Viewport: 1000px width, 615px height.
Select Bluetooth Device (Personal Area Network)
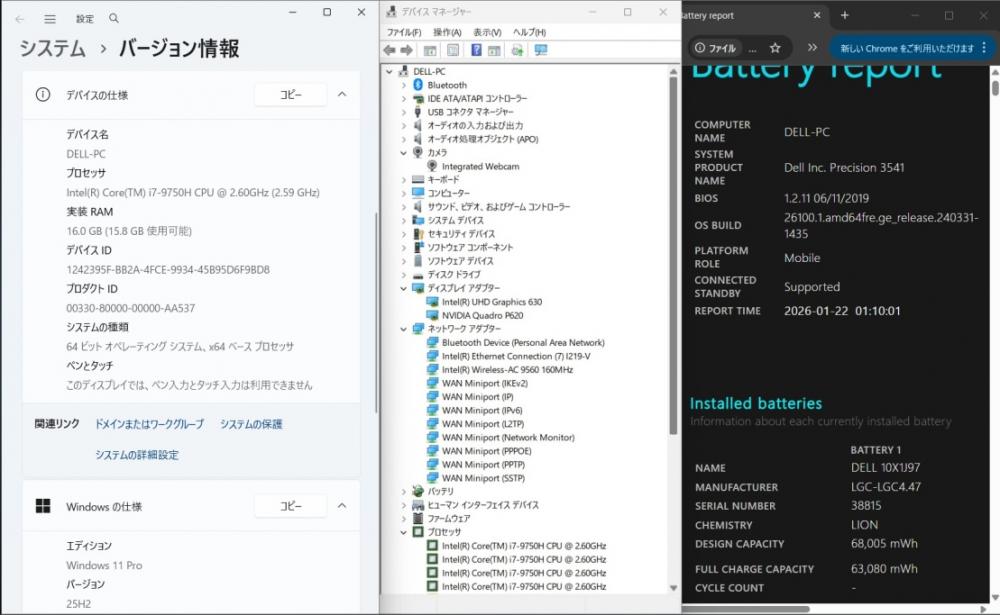pos(523,343)
